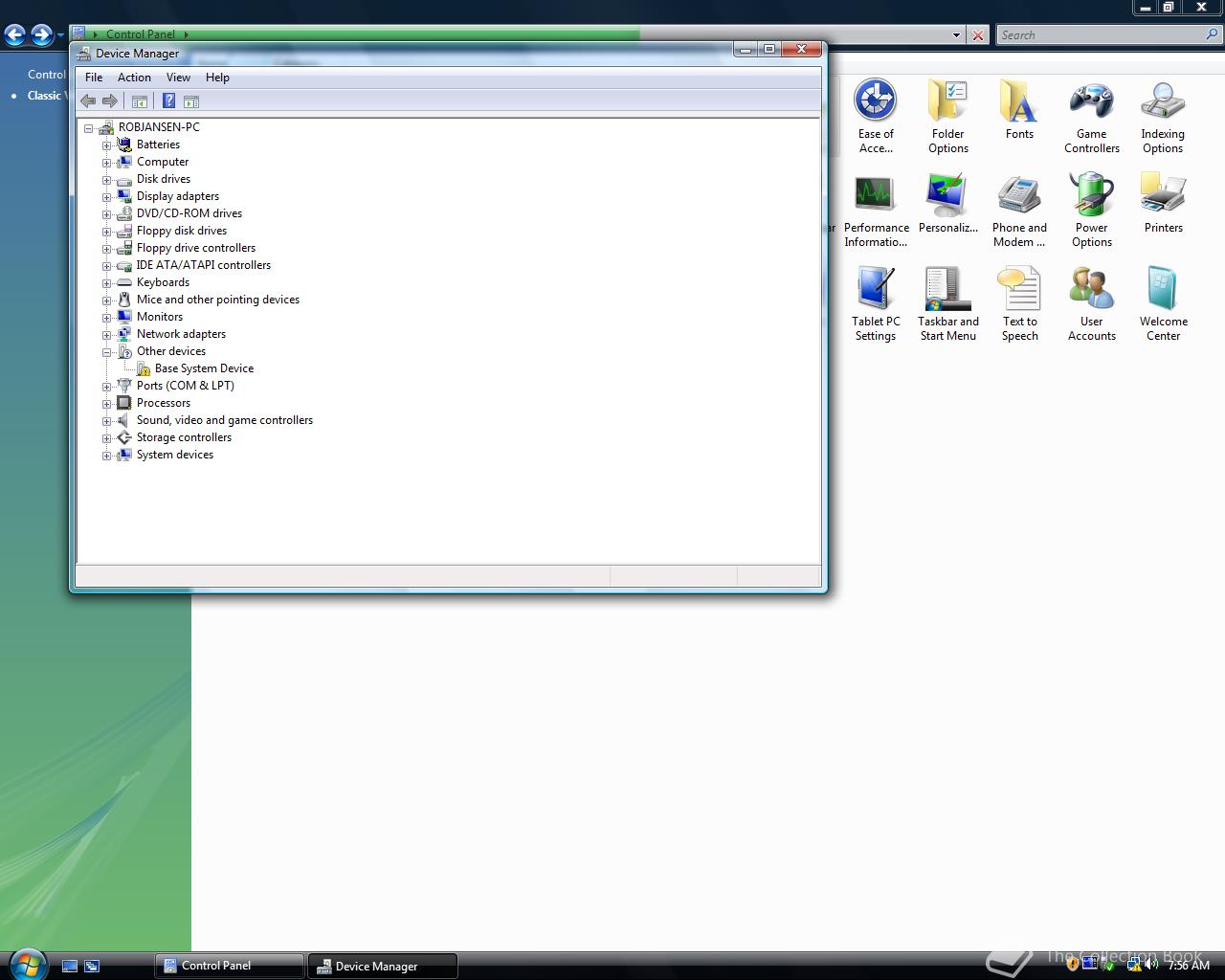Click the Show Desktop quick launch icon
Image resolution: width=1225 pixels, height=980 pixels.
(70, 967)
